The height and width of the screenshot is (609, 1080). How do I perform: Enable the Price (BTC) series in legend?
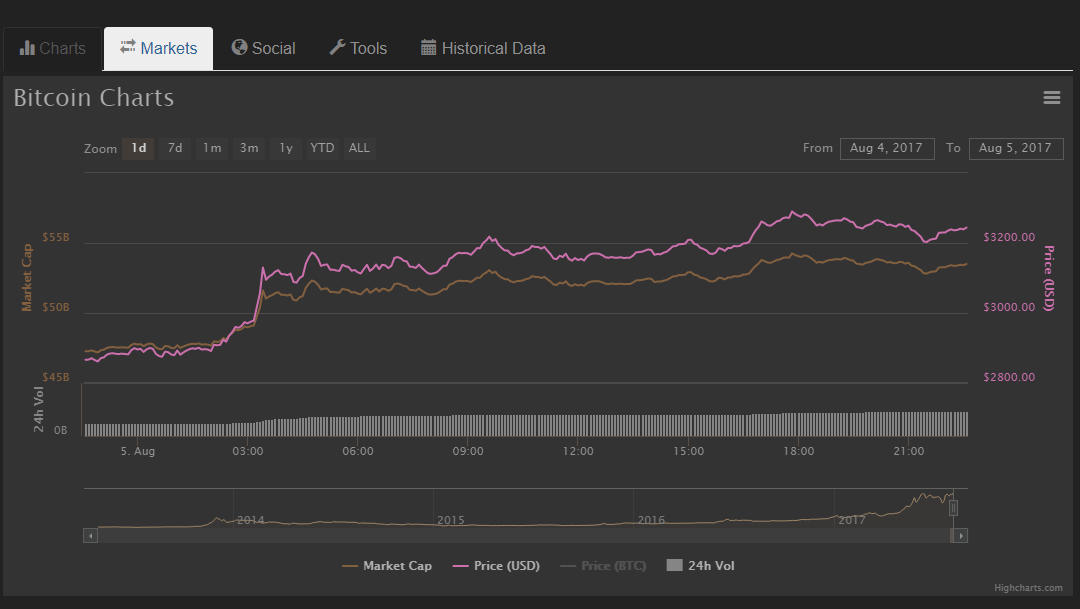(603, 566)
